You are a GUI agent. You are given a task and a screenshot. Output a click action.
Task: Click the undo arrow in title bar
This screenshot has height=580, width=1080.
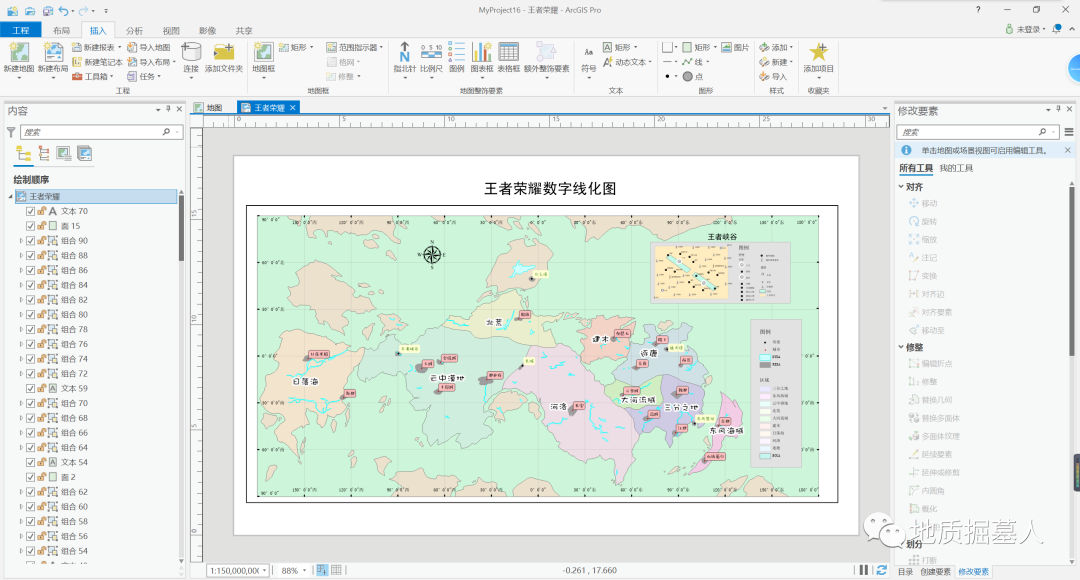63,11
